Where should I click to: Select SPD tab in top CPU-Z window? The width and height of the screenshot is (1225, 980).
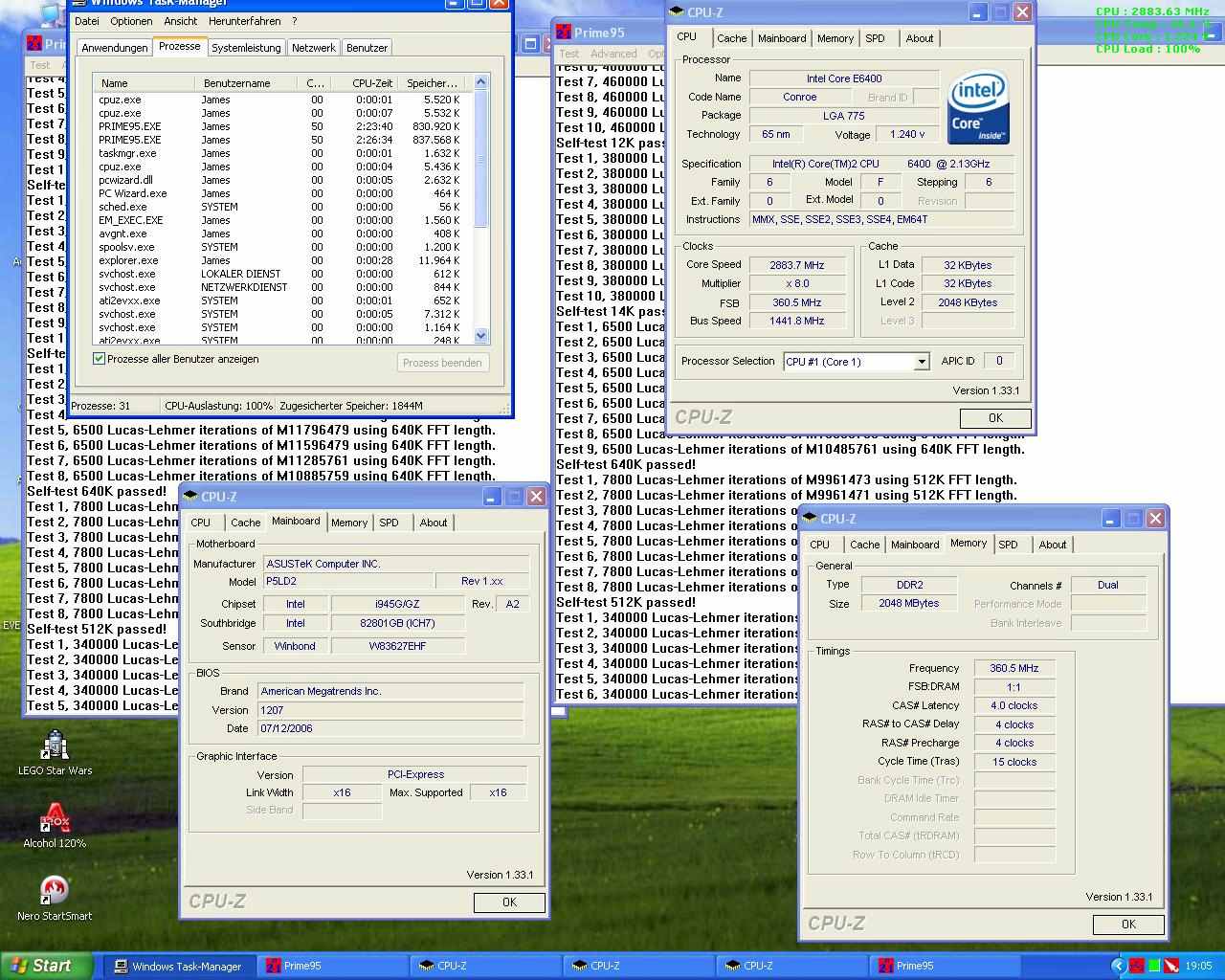click(x=875, y=38)
